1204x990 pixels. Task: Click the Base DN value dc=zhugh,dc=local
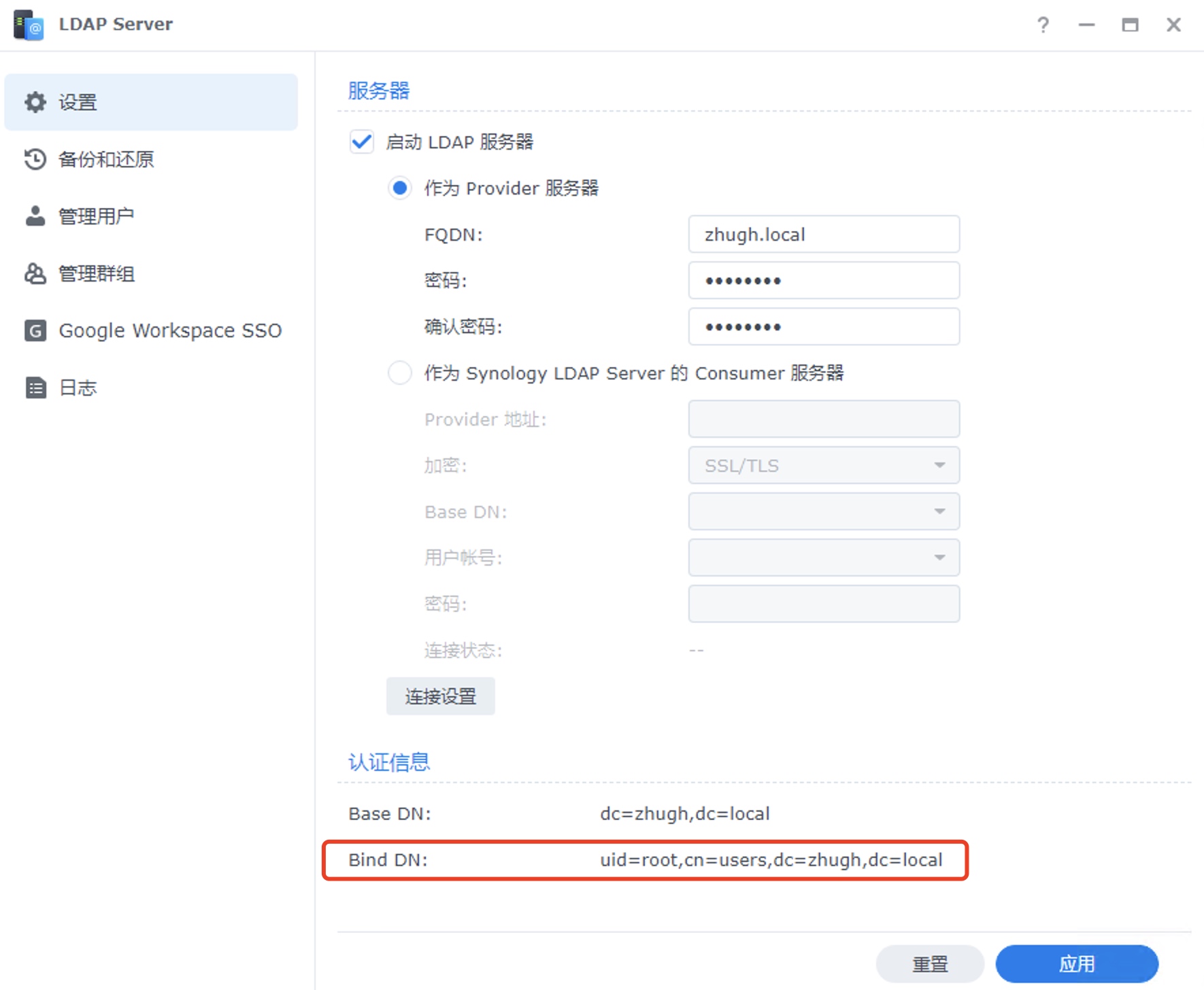(685, 814)
